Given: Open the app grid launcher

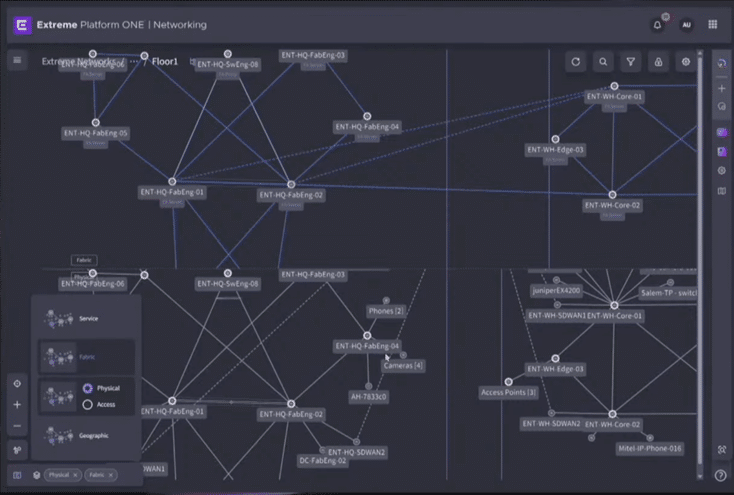Looking at the screenshot, I should pyautogui.click(x=712, y=24).
